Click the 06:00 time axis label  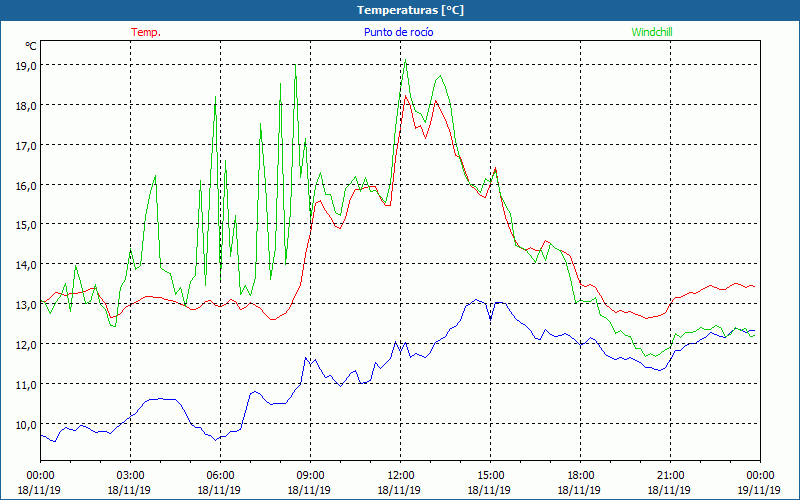(220, 476)
